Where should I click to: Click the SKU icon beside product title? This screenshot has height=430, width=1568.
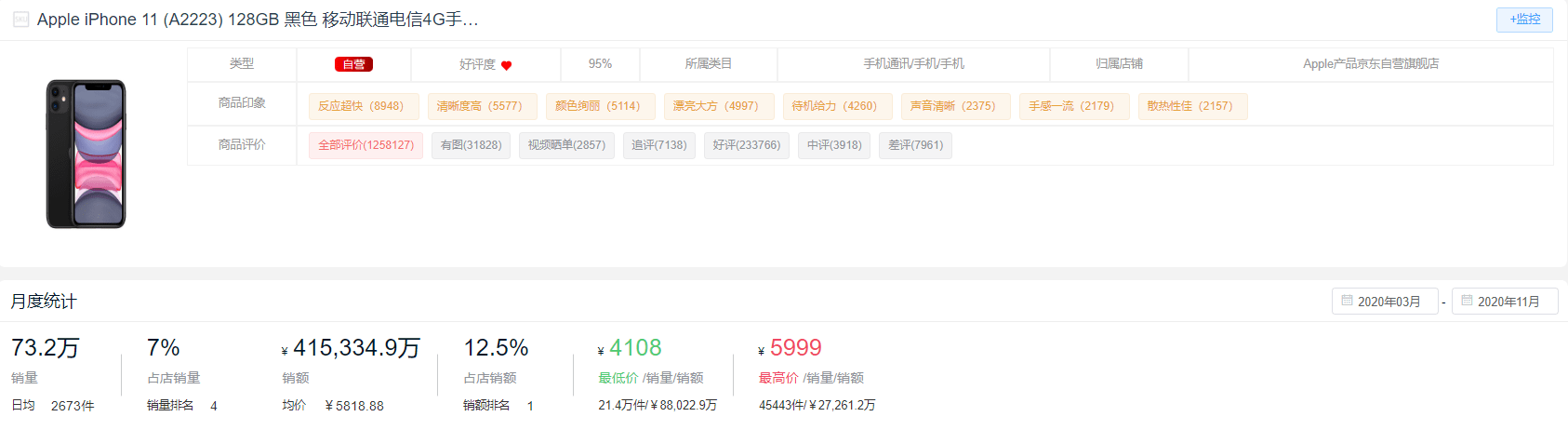(20, 20)
